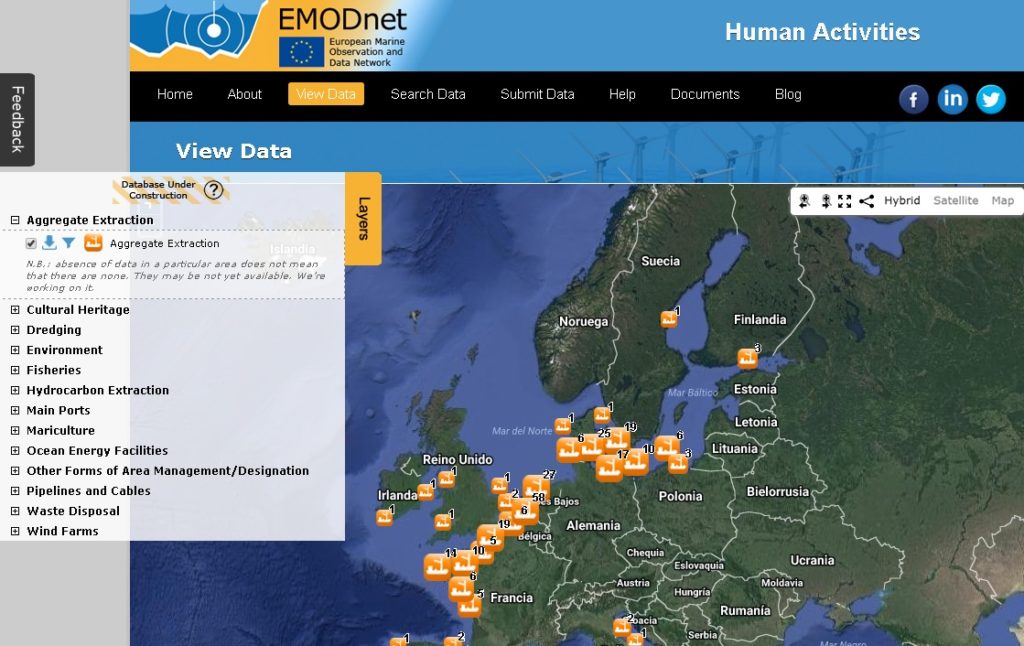
Task: Click the blue download icon for Aggregate Extraction
Action: (49, 244)
